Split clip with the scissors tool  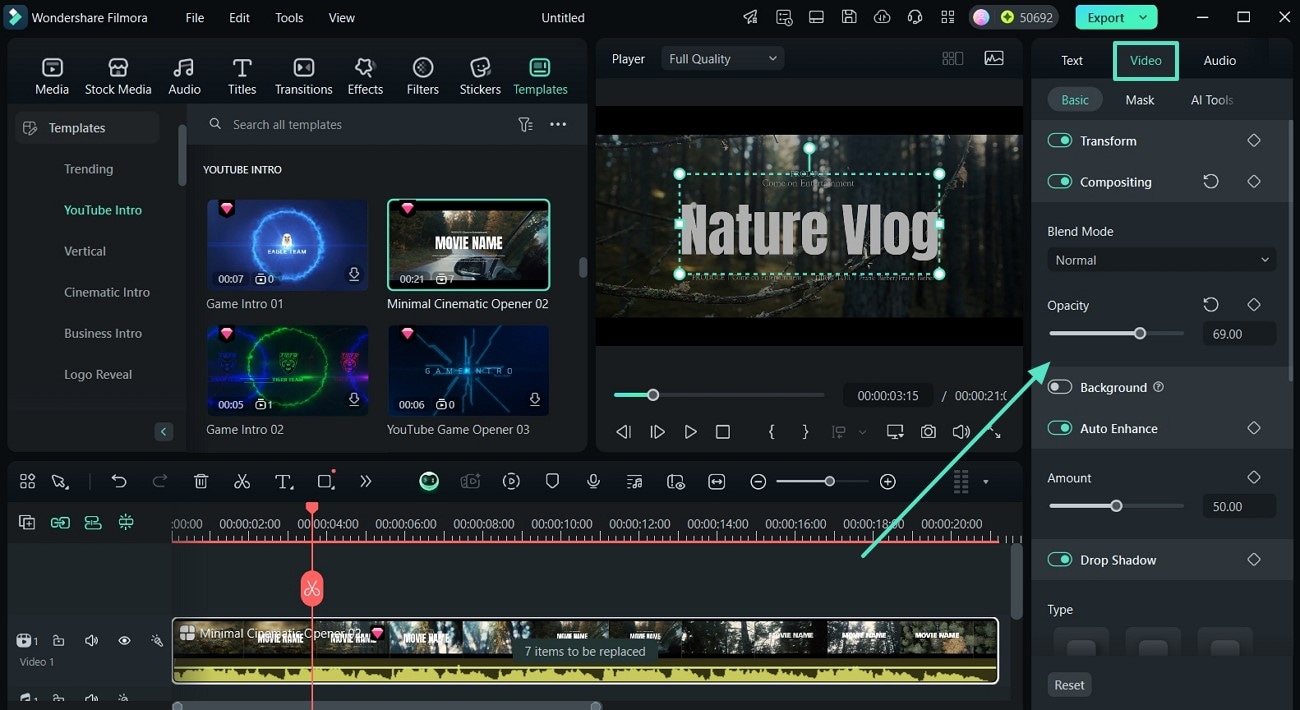click(x=242, y=481)
